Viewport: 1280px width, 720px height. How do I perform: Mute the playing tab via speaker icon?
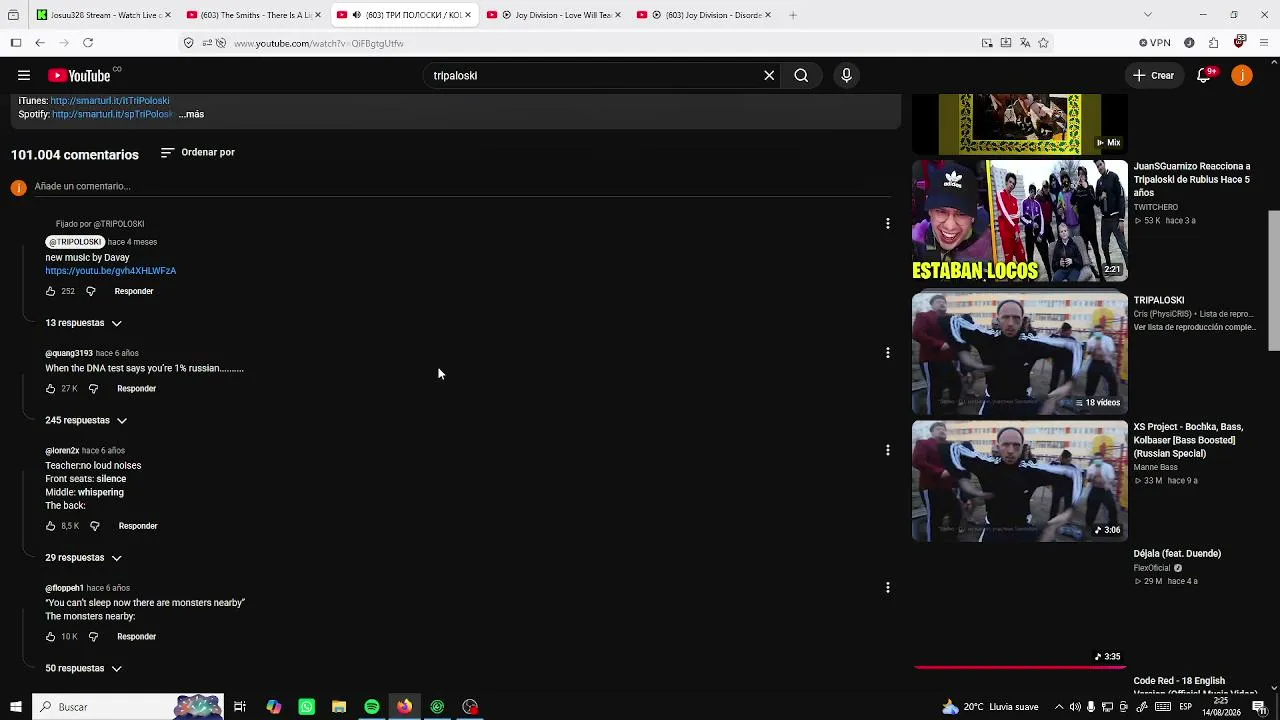357,15
